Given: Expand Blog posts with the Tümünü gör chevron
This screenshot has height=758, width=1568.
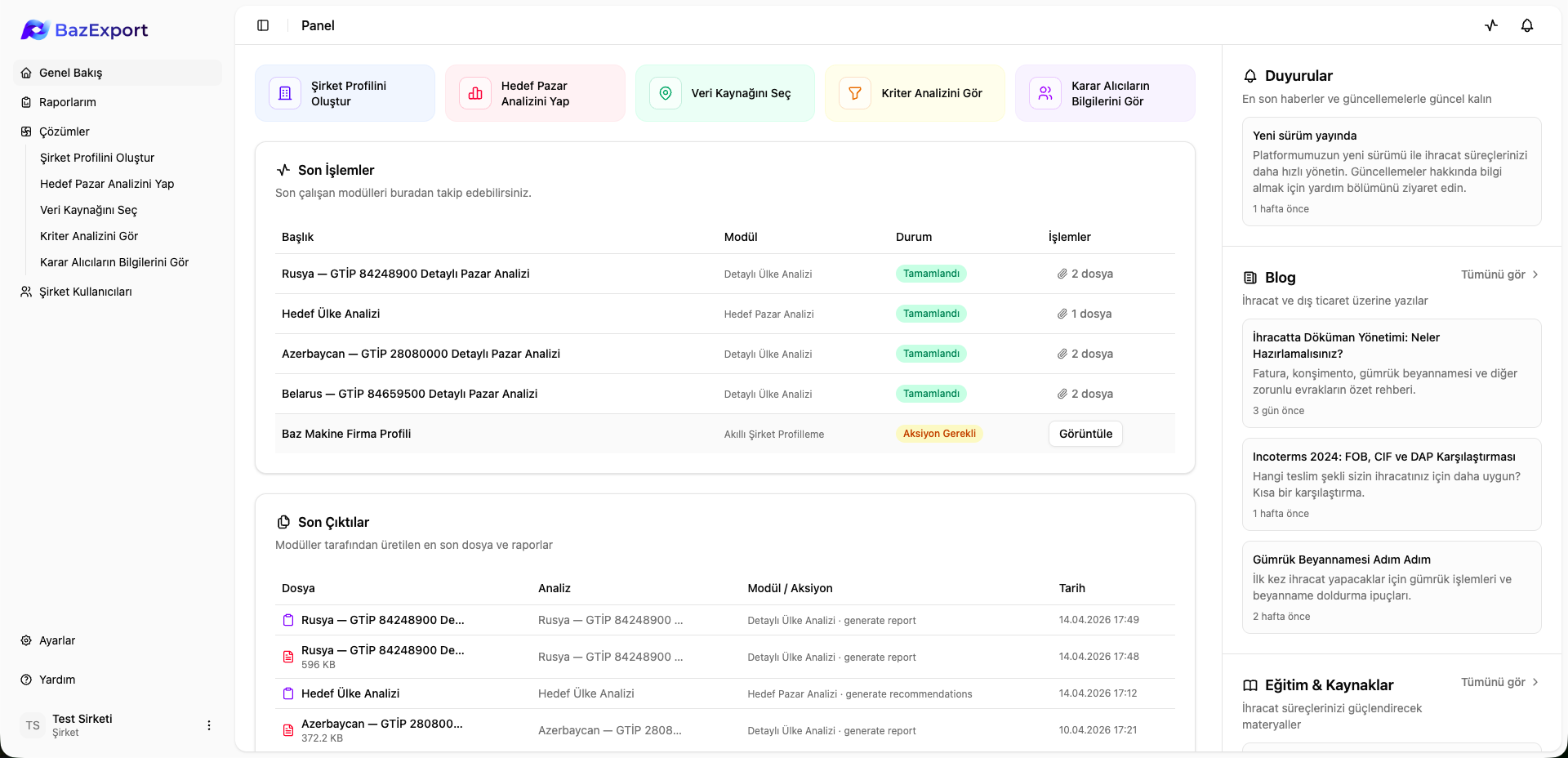Looking at the screenshot, I should 1535,275.
